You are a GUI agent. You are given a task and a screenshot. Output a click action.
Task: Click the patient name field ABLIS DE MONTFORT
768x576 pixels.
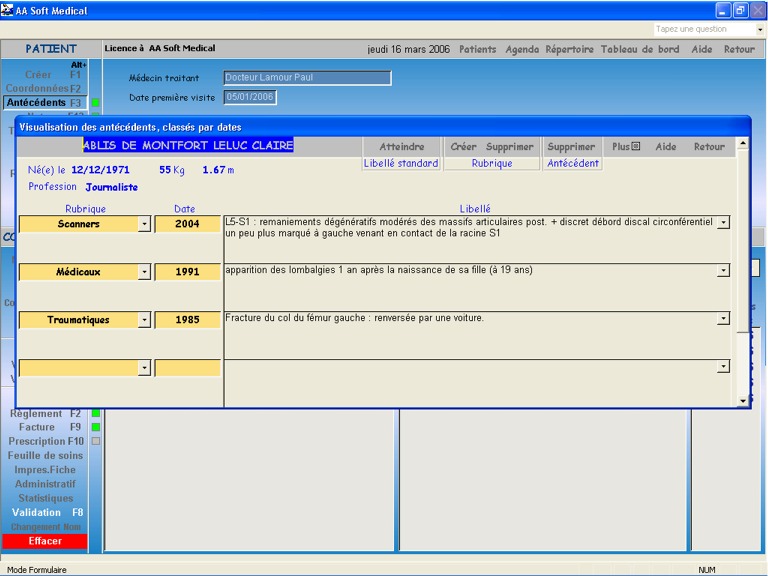(188, 145)
